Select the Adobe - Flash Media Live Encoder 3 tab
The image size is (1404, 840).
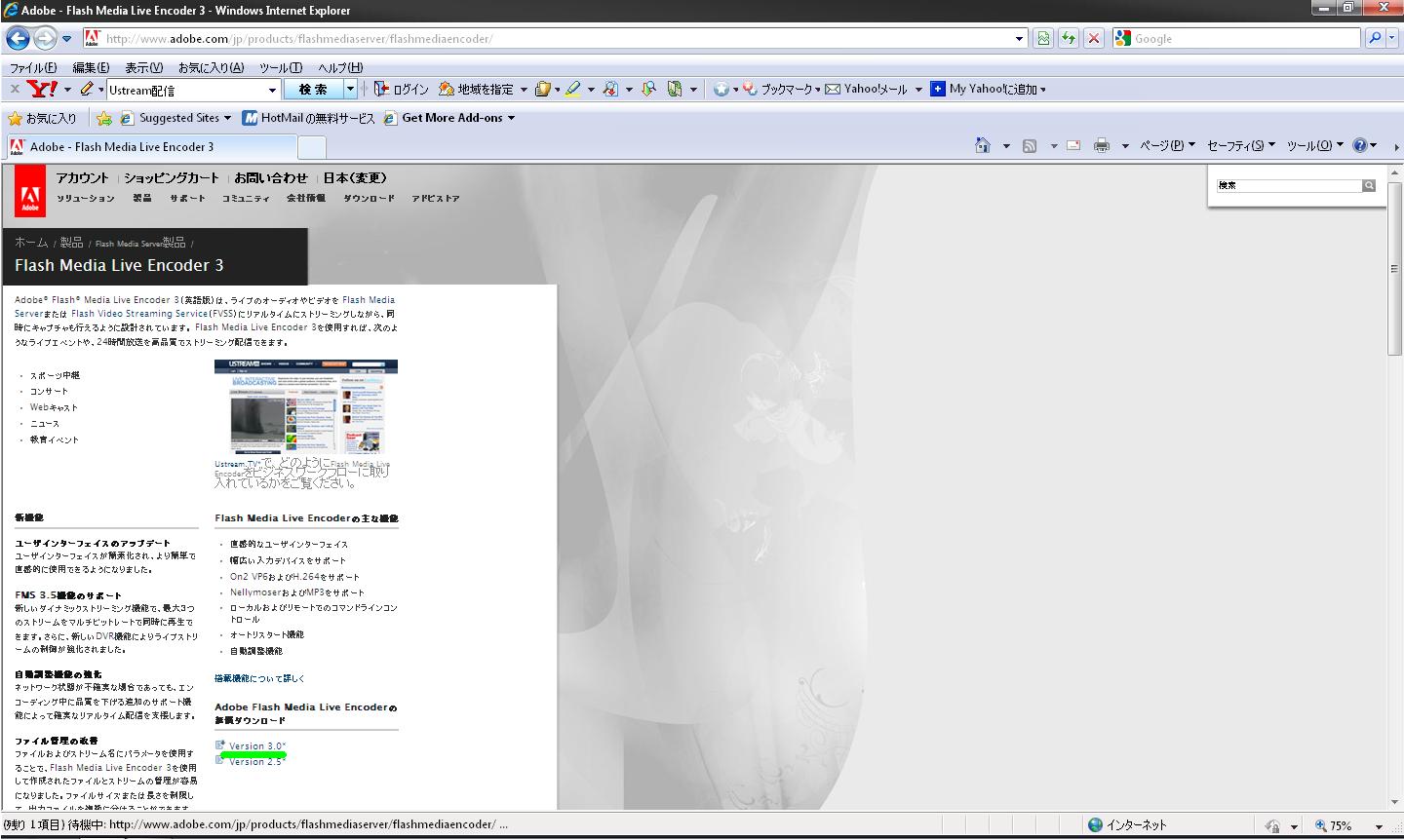coord(150,147)
